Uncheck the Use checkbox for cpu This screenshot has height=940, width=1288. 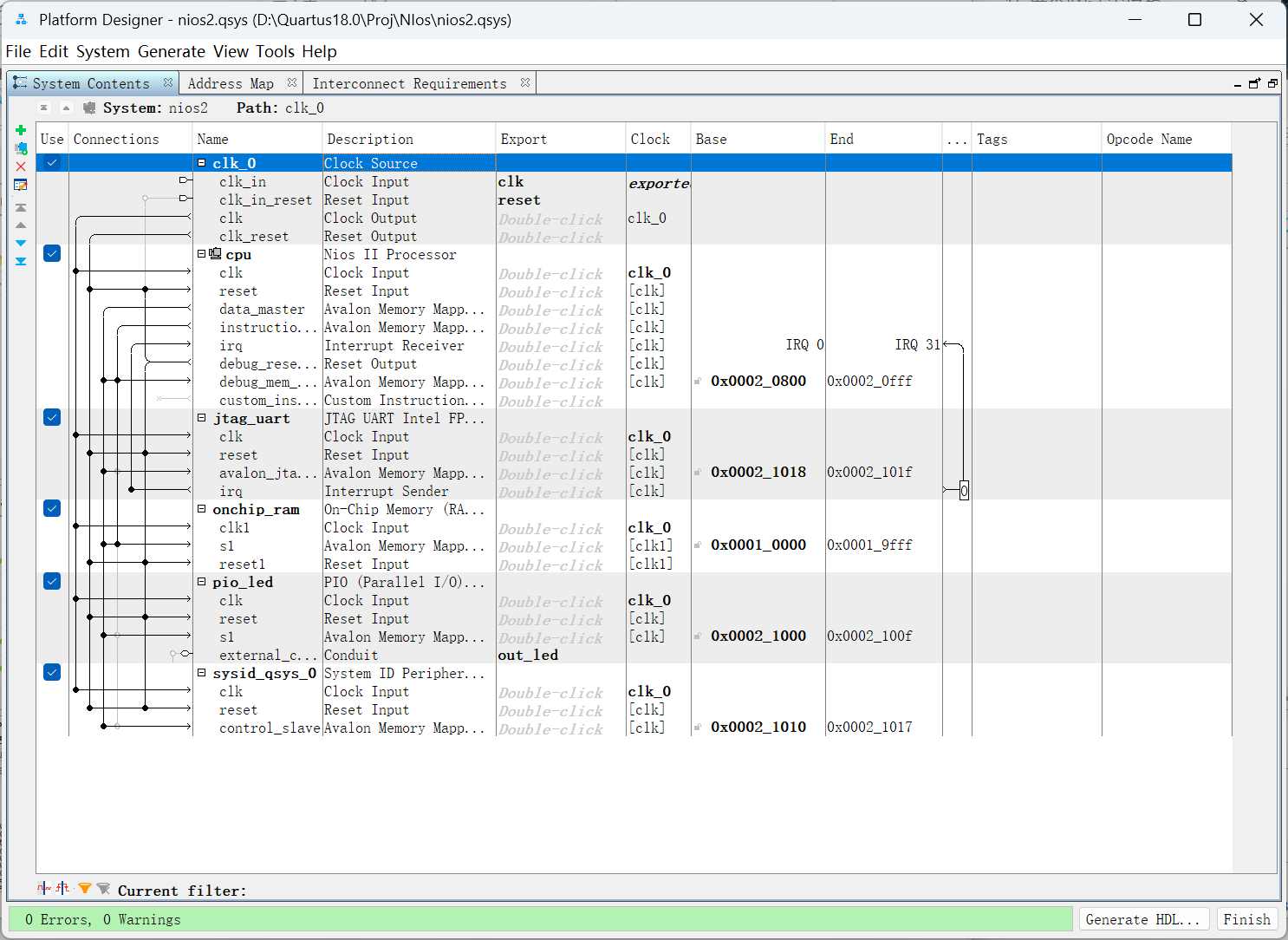tap(52, 253)
